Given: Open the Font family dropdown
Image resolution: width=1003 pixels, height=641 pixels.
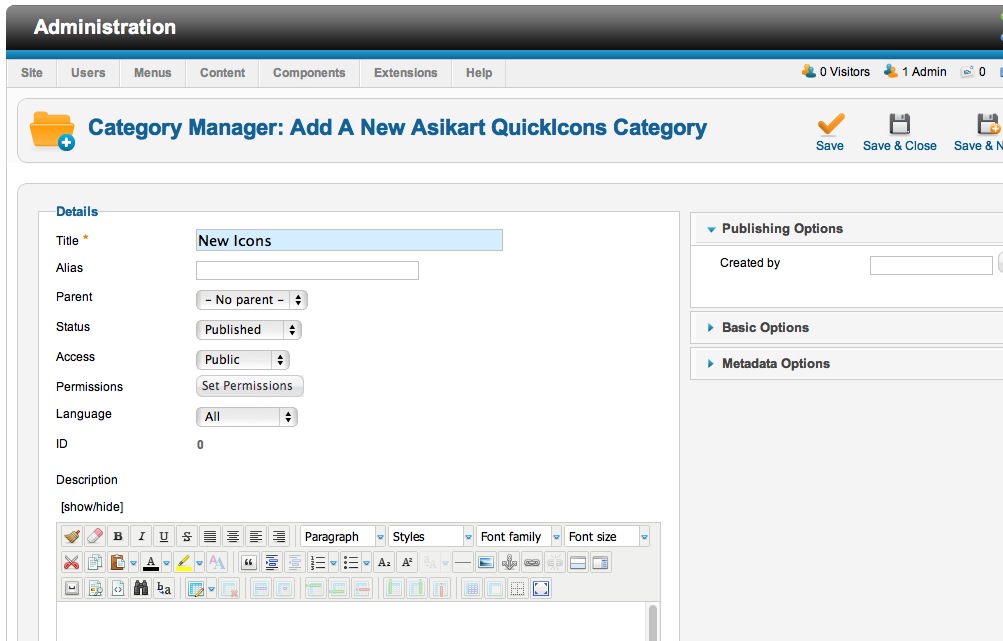Looking at the screenshot, I should click(519, 536).
